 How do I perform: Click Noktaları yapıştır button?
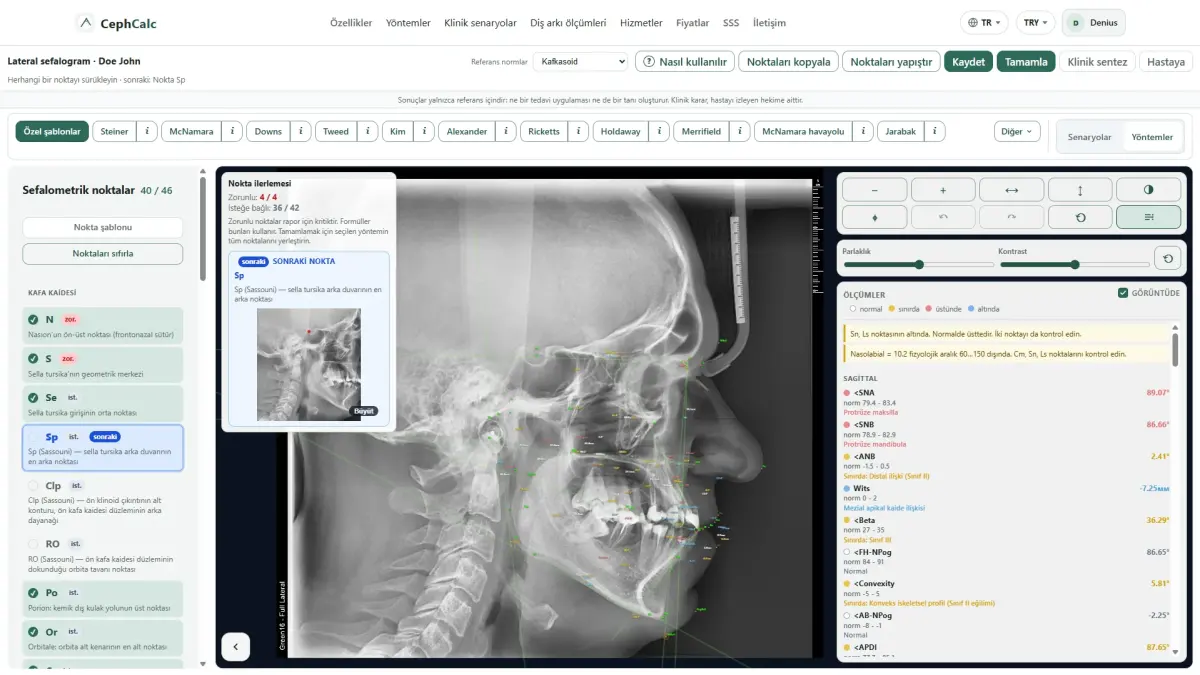click(891, 61)
